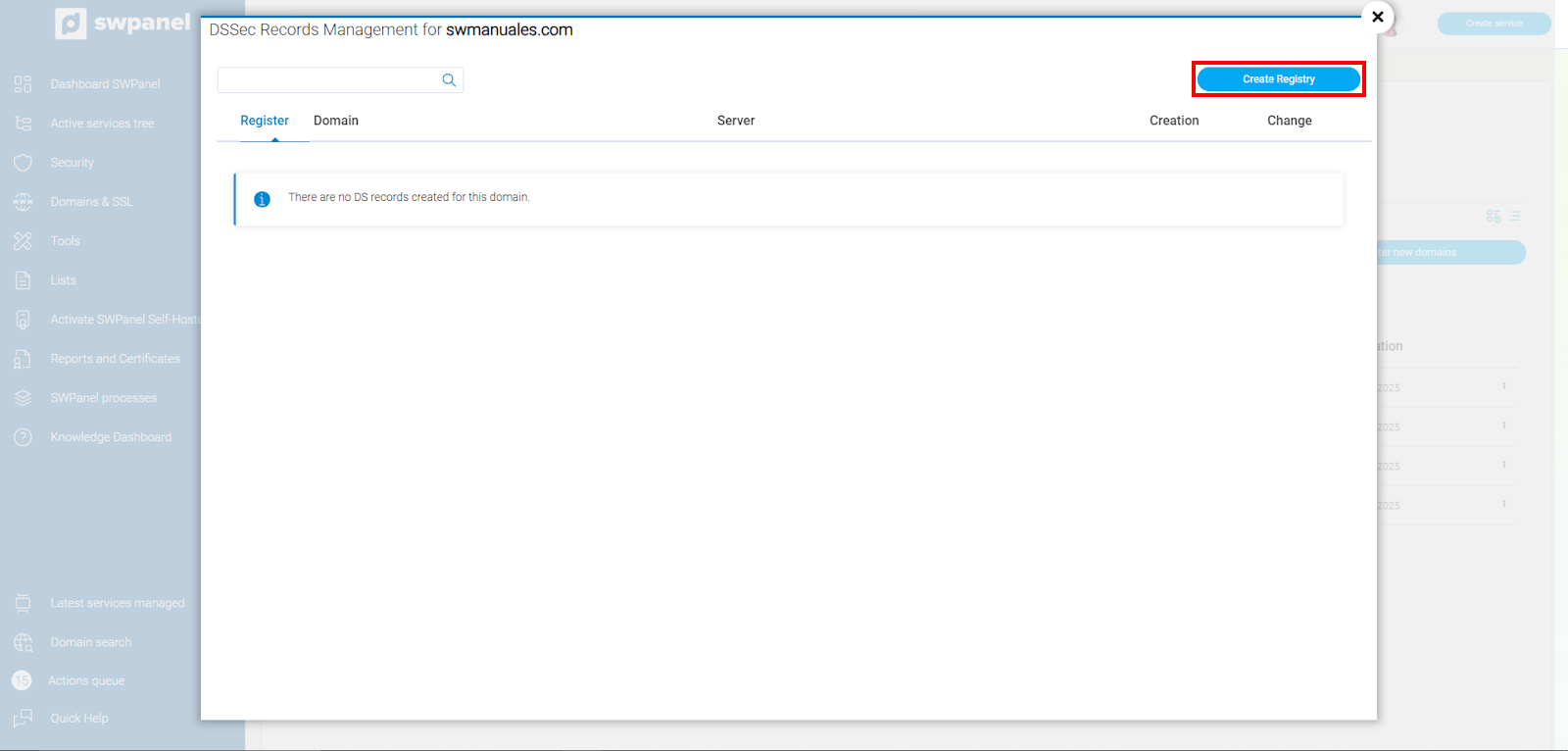The height and width of the screenshot is (751, 1568).
Task: Close the DSSec Records Management dialog
Action: click(x=1378, y=17)
